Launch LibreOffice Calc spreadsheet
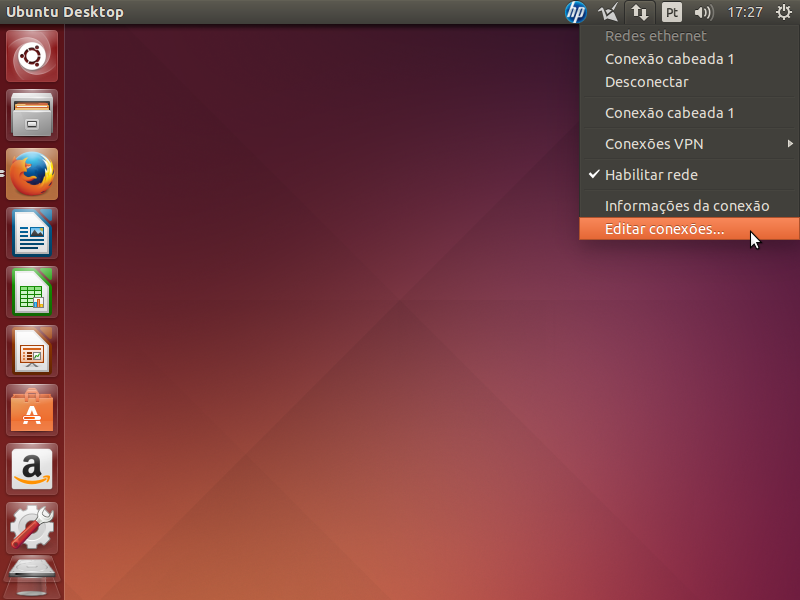Viewport: 800px width, 600px height. point(32,292)
